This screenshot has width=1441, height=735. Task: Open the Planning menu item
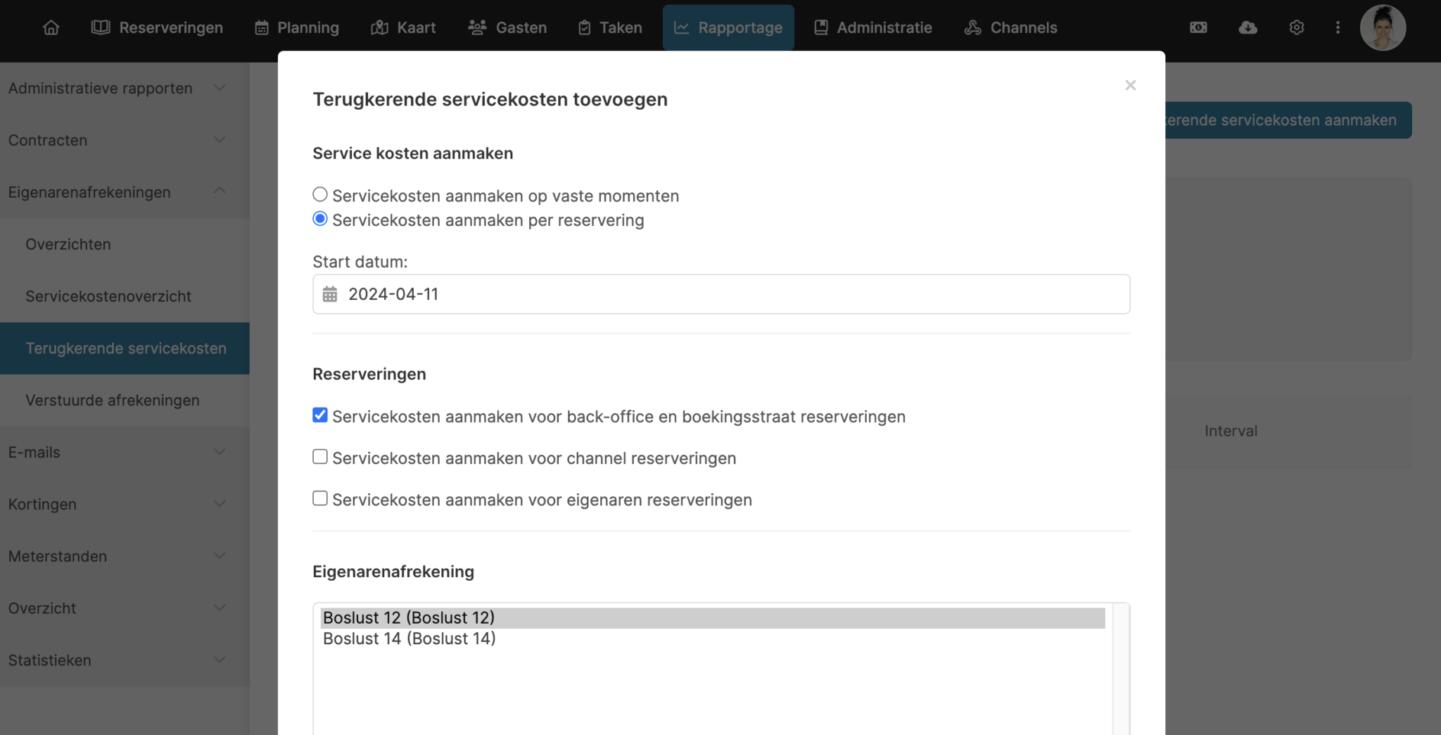[296, 28]
